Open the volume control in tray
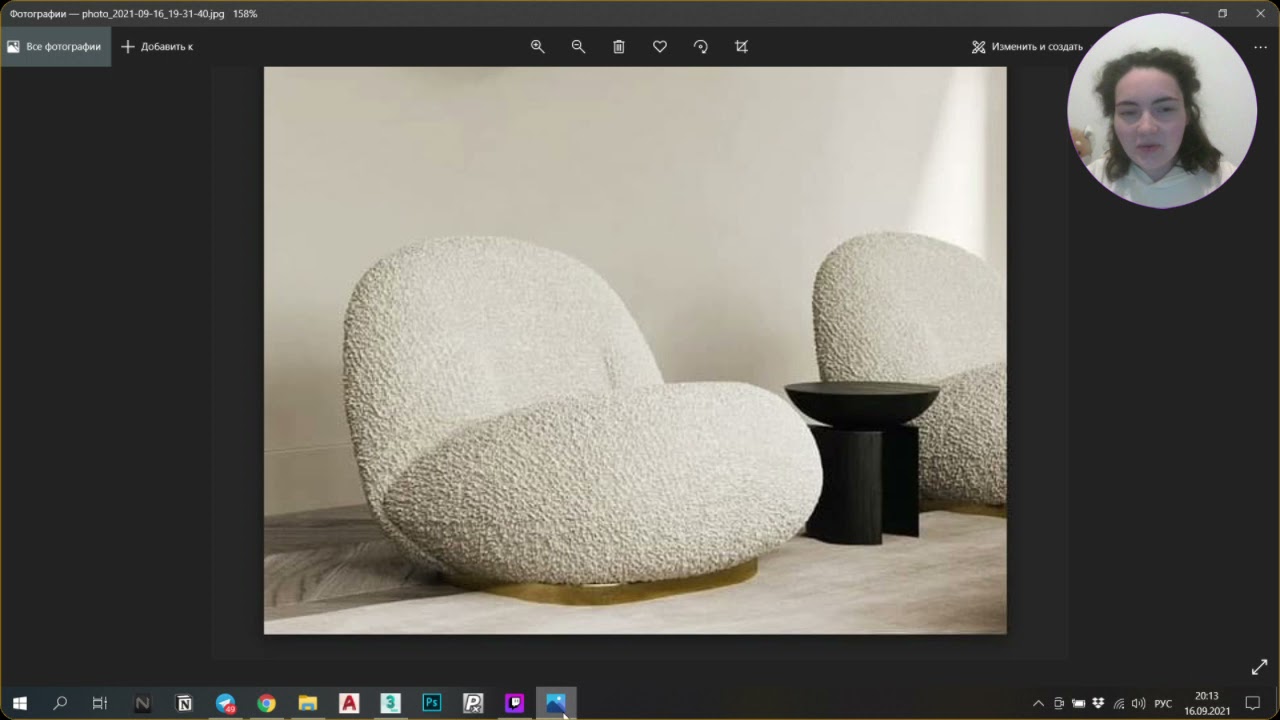 click(x=1138, y=703)
